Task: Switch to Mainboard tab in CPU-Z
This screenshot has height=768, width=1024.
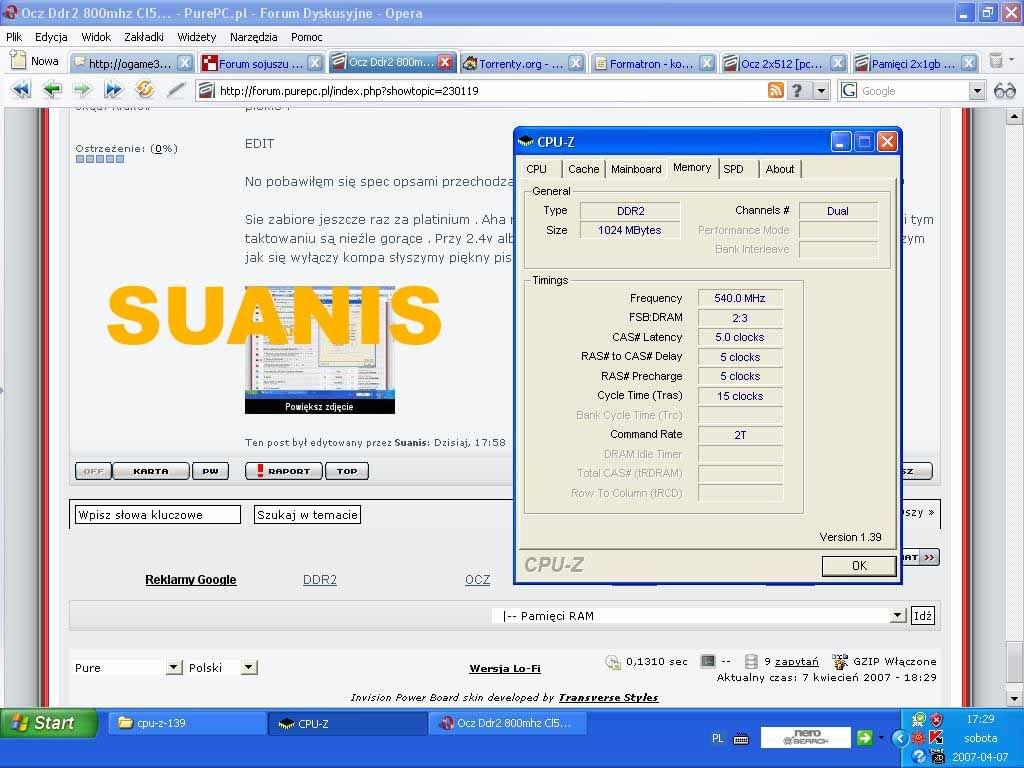Action: [636, 169]
